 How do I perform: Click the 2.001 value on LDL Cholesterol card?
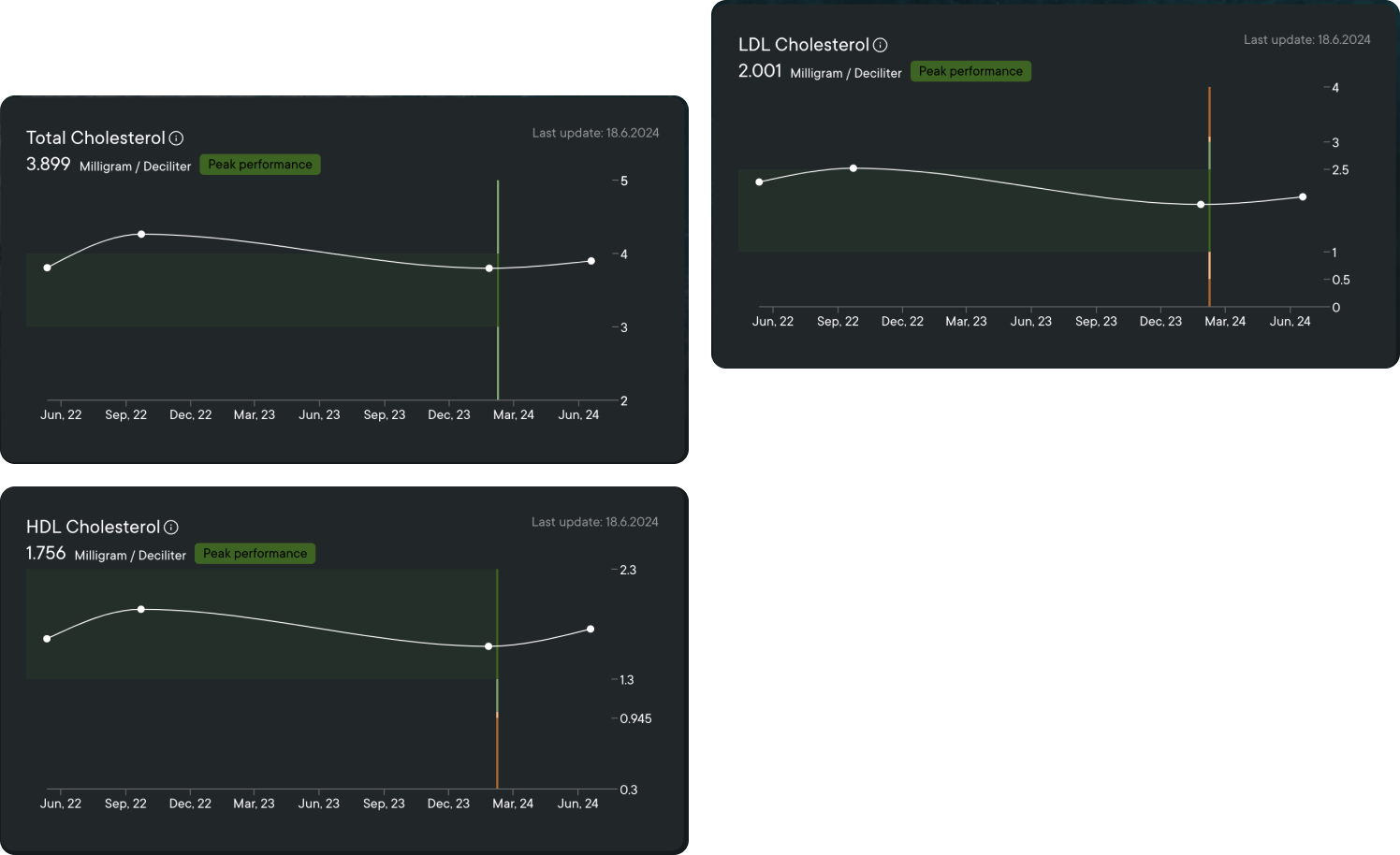click(x=760, y=71)
